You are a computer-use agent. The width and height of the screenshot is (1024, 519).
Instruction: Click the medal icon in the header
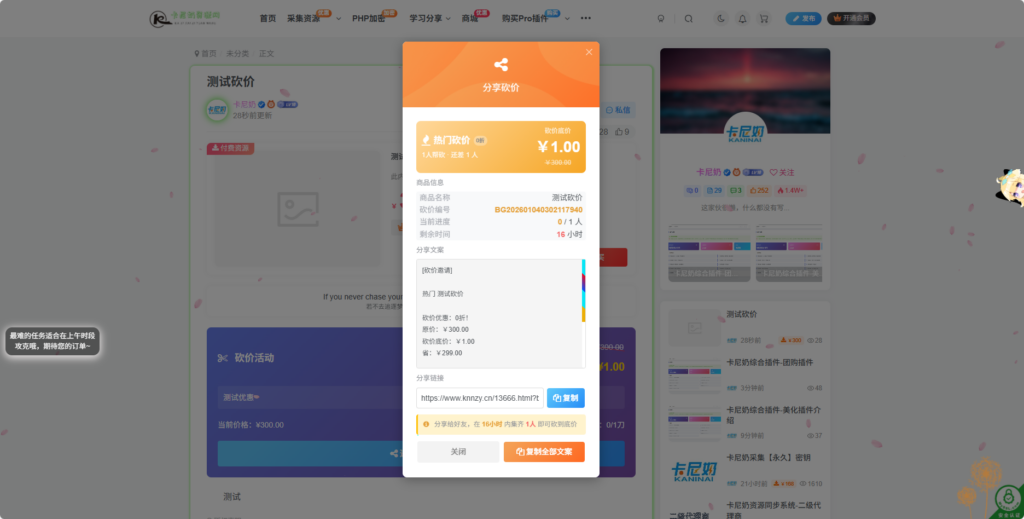(x=661, y=19)
